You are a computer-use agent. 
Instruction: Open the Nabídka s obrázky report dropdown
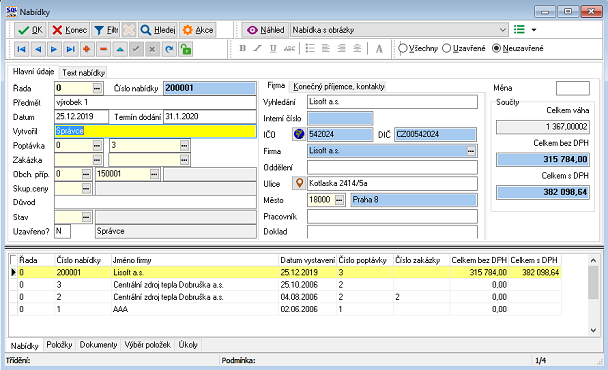point(503,30)
